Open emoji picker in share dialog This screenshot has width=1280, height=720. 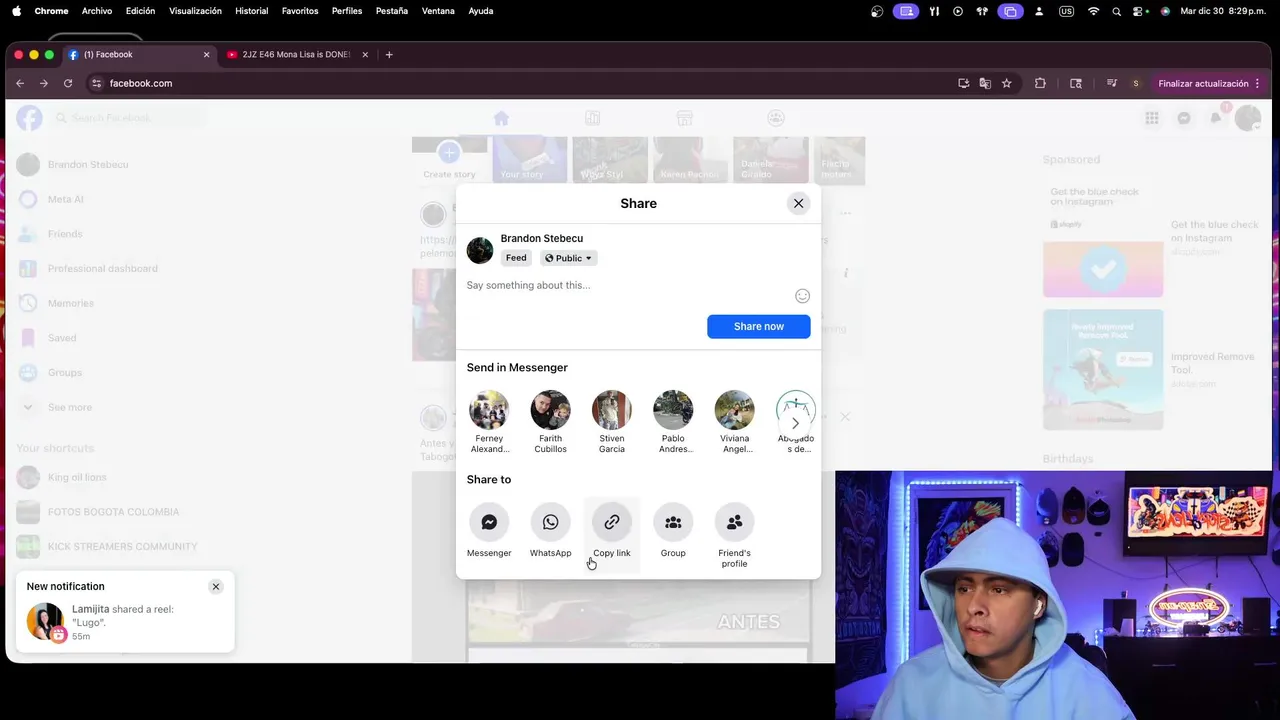pyautogui.click(x=802, y=296)
